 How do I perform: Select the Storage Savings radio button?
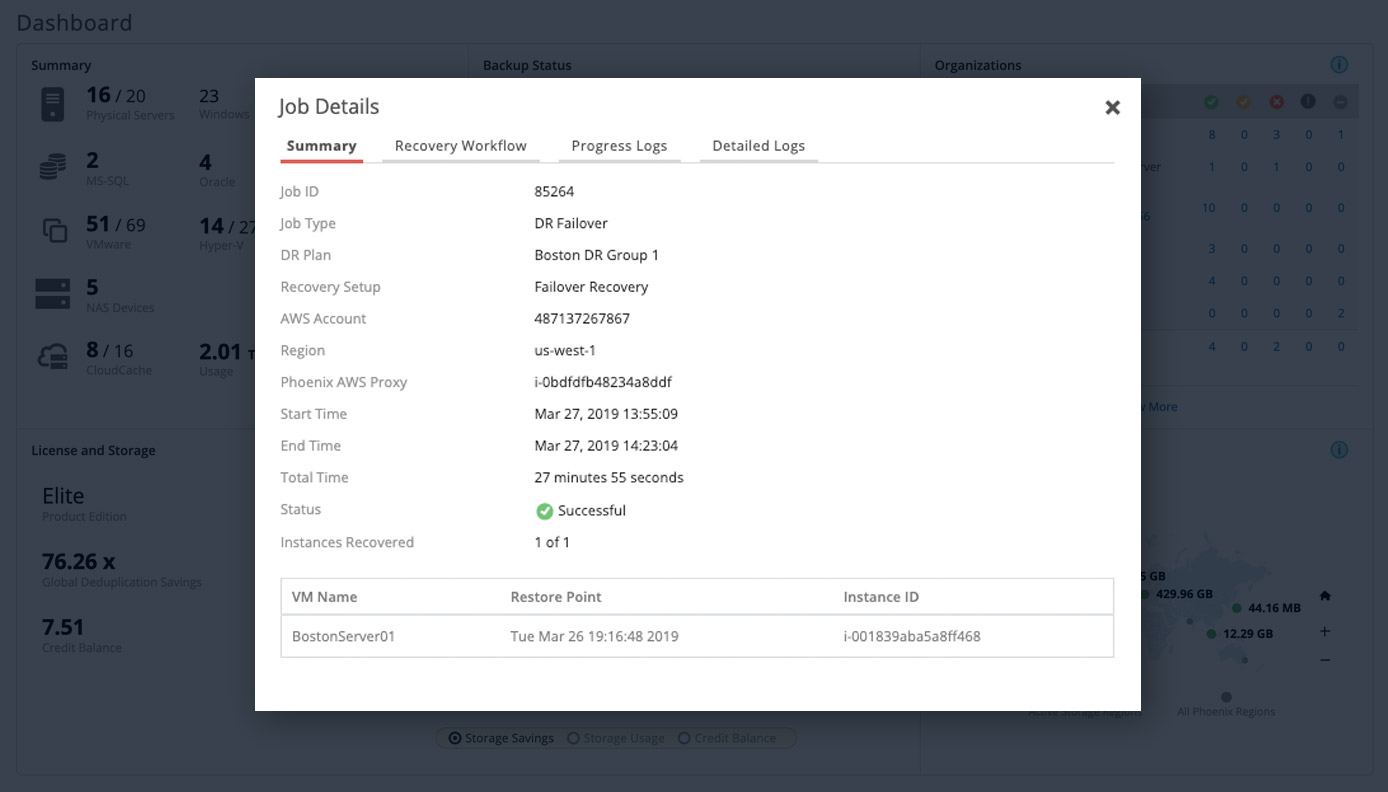click(455, 738)
